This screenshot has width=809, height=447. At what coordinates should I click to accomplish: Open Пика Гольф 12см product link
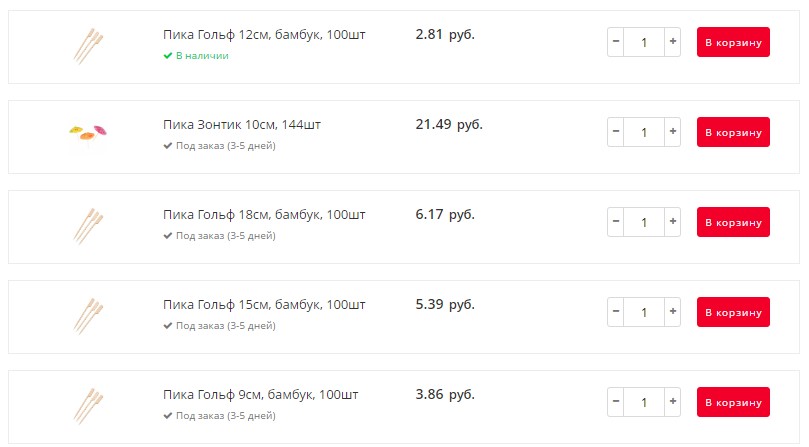[264, 35]
